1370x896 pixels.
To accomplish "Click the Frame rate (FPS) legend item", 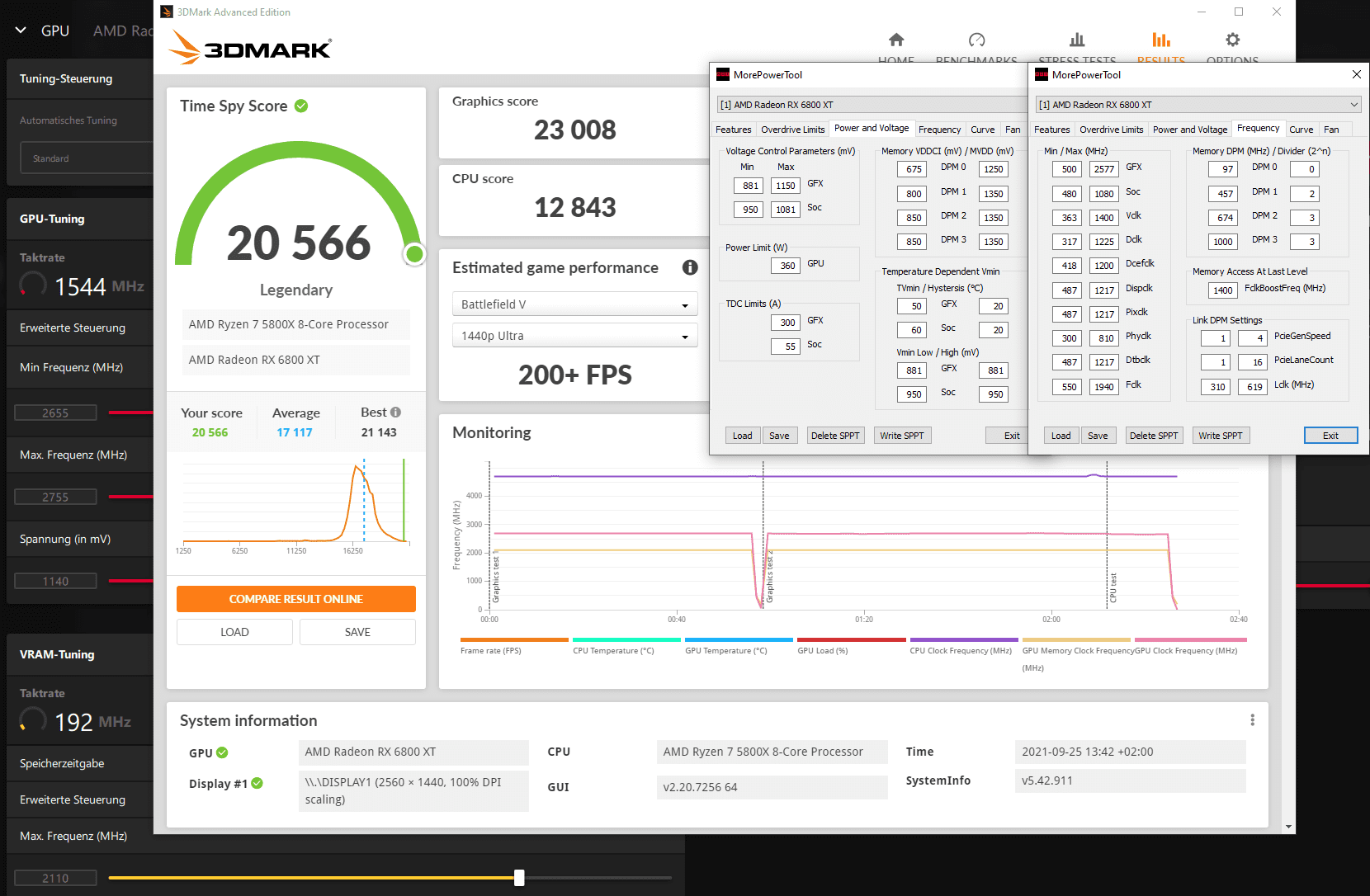I will coord(514,646).
